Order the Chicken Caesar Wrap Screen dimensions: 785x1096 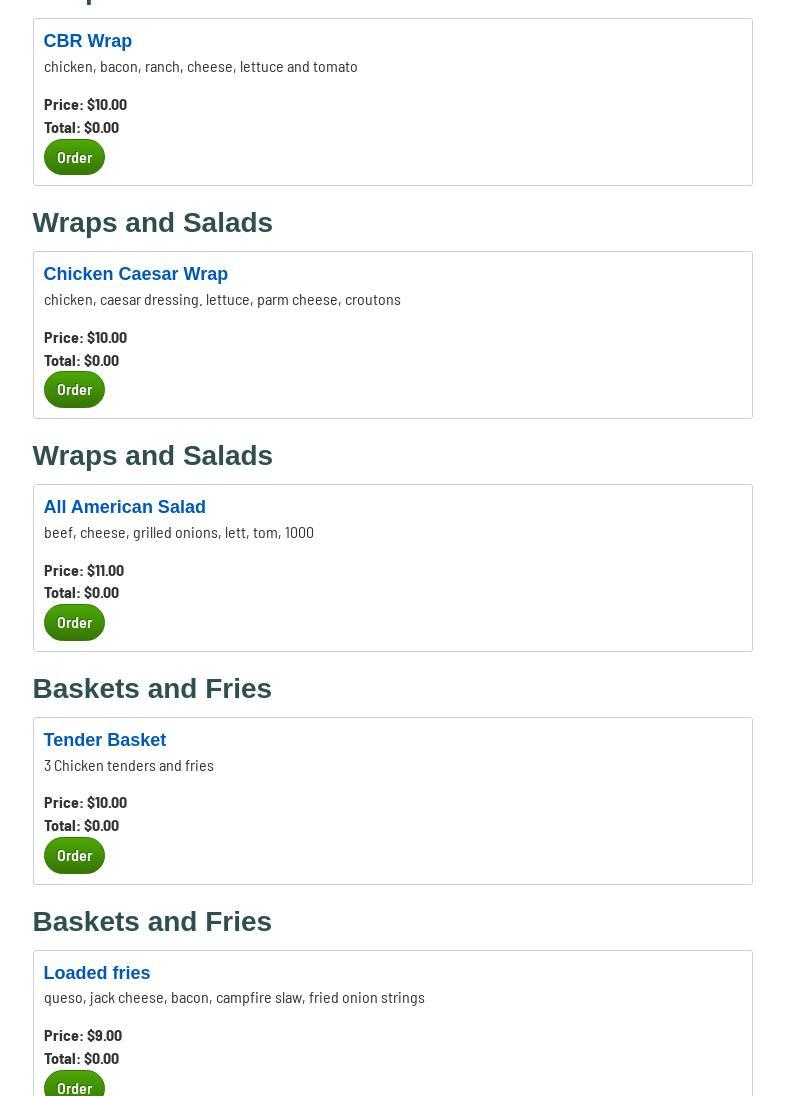(74, 390)
